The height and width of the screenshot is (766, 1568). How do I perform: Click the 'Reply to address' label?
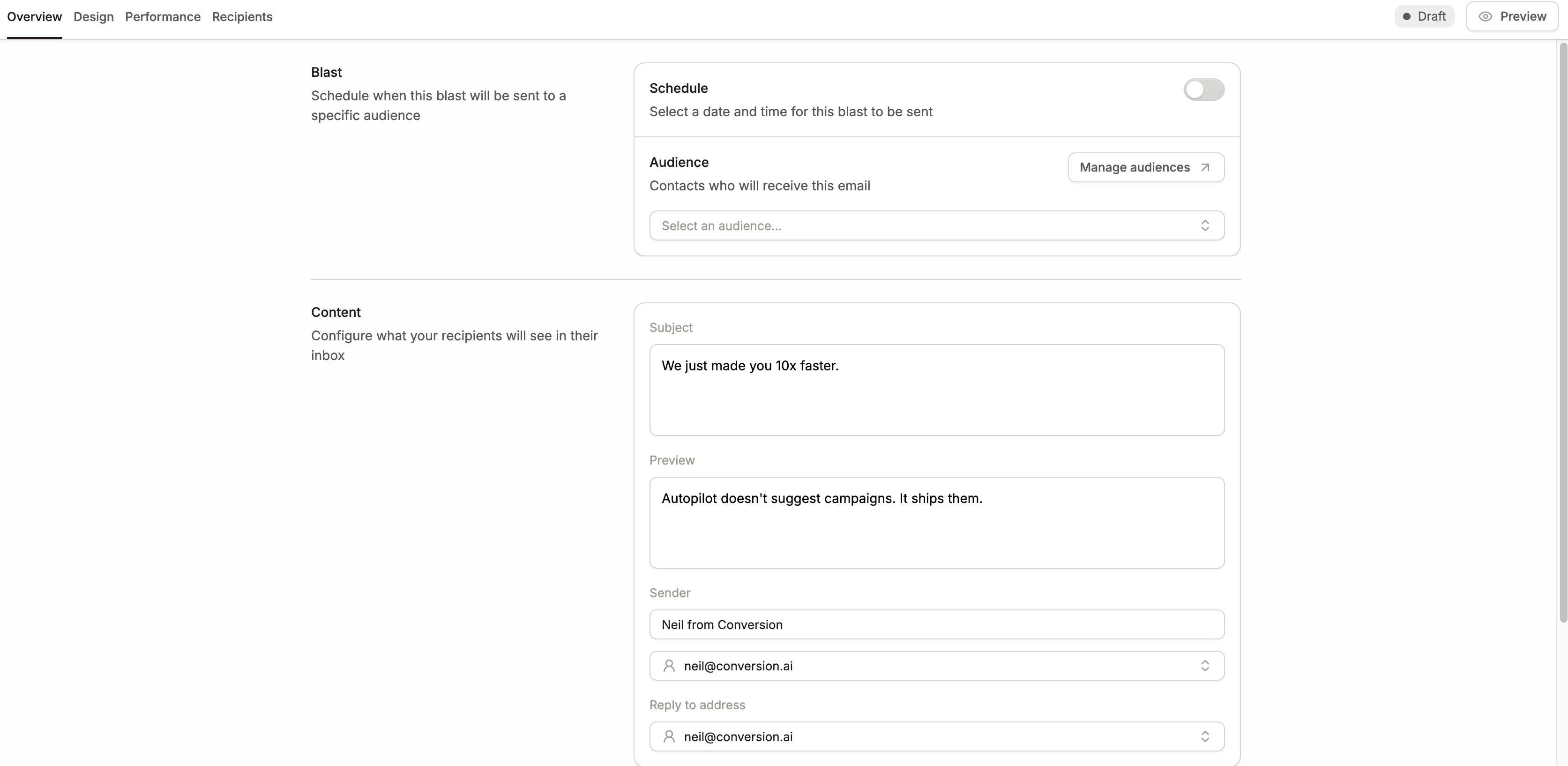coord(697,705)
